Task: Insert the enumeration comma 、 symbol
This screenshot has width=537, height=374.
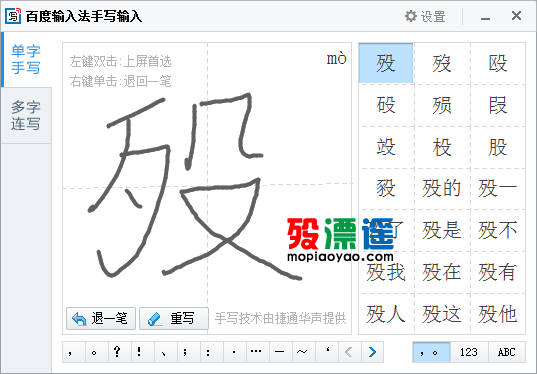Action: (x=165, y=352)
